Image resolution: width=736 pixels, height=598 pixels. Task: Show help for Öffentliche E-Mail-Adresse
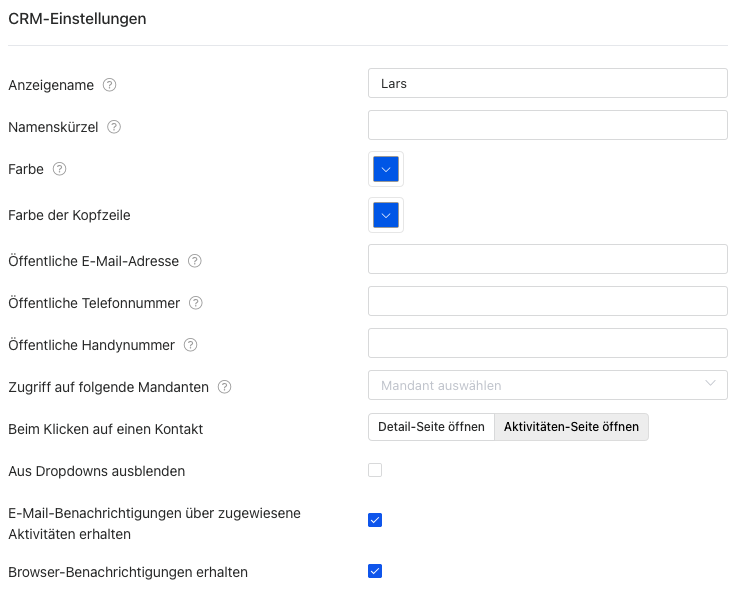(195, 261)
